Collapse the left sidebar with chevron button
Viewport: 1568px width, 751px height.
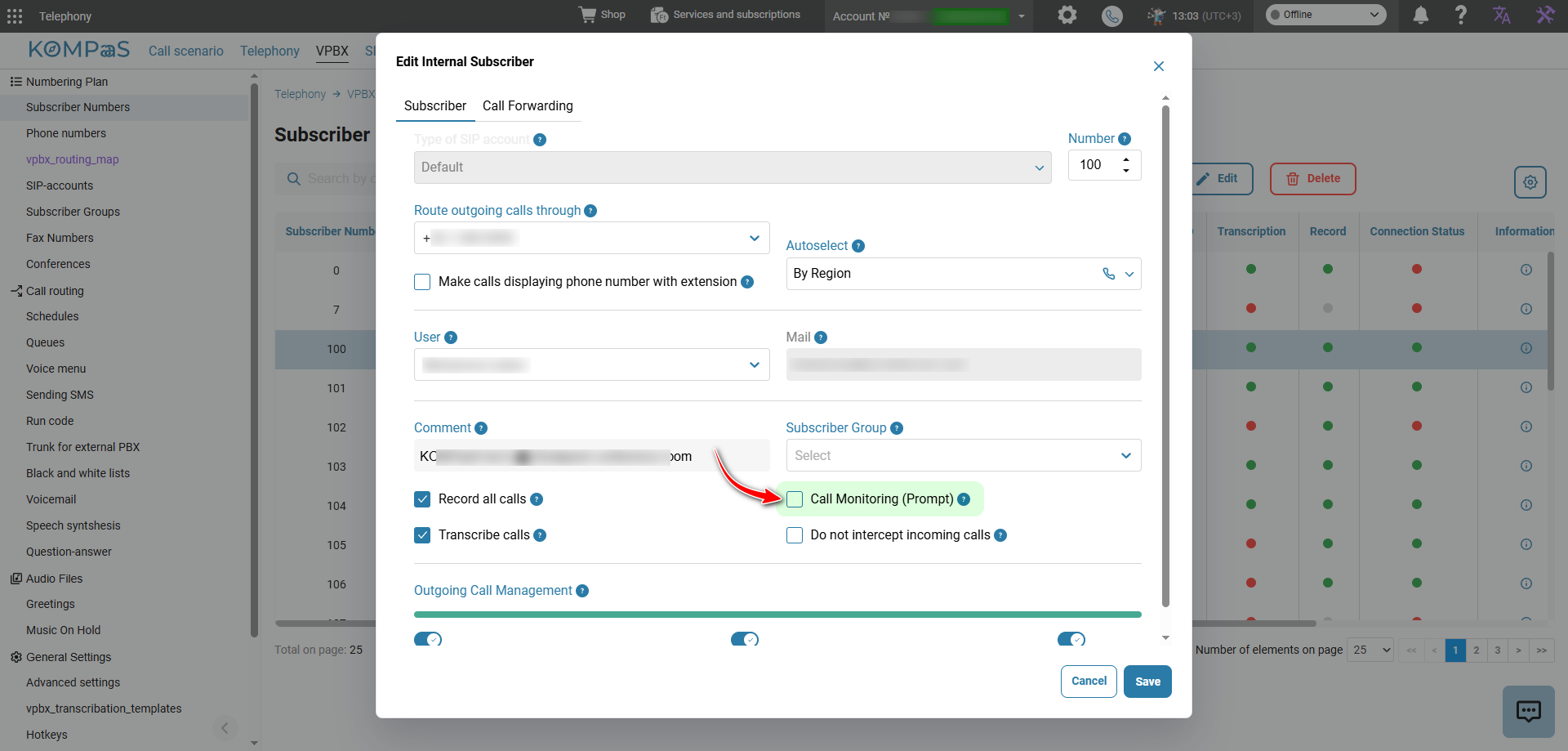coord(225,727)
